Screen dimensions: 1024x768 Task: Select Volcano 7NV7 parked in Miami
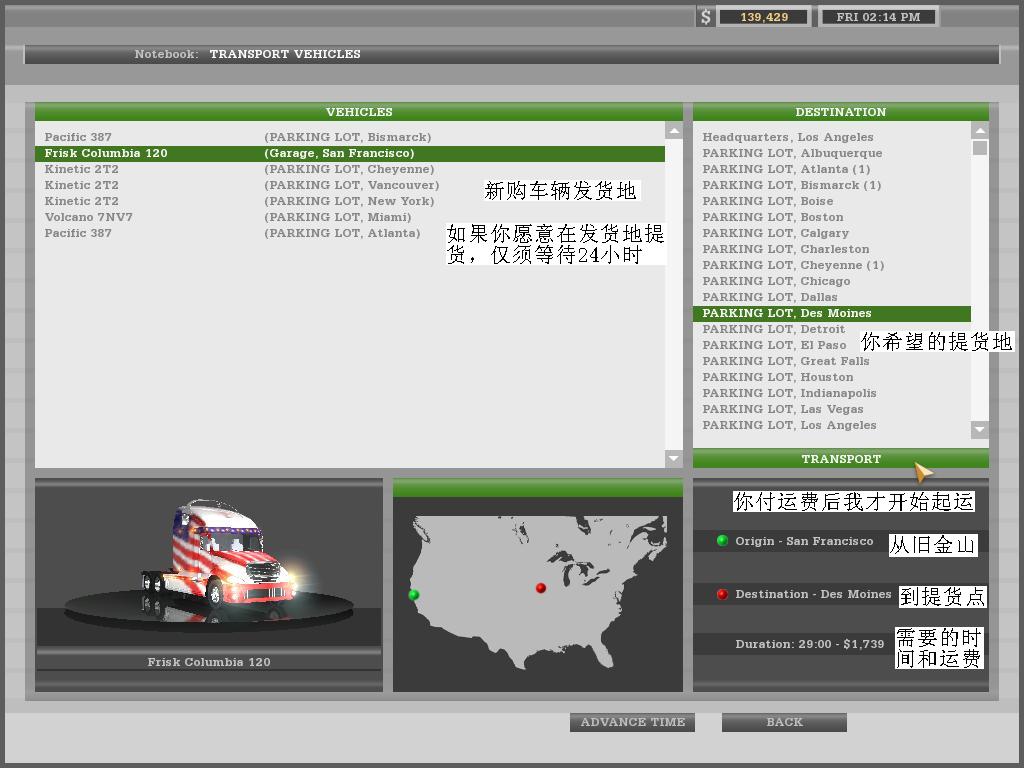[x=89, y=217]
